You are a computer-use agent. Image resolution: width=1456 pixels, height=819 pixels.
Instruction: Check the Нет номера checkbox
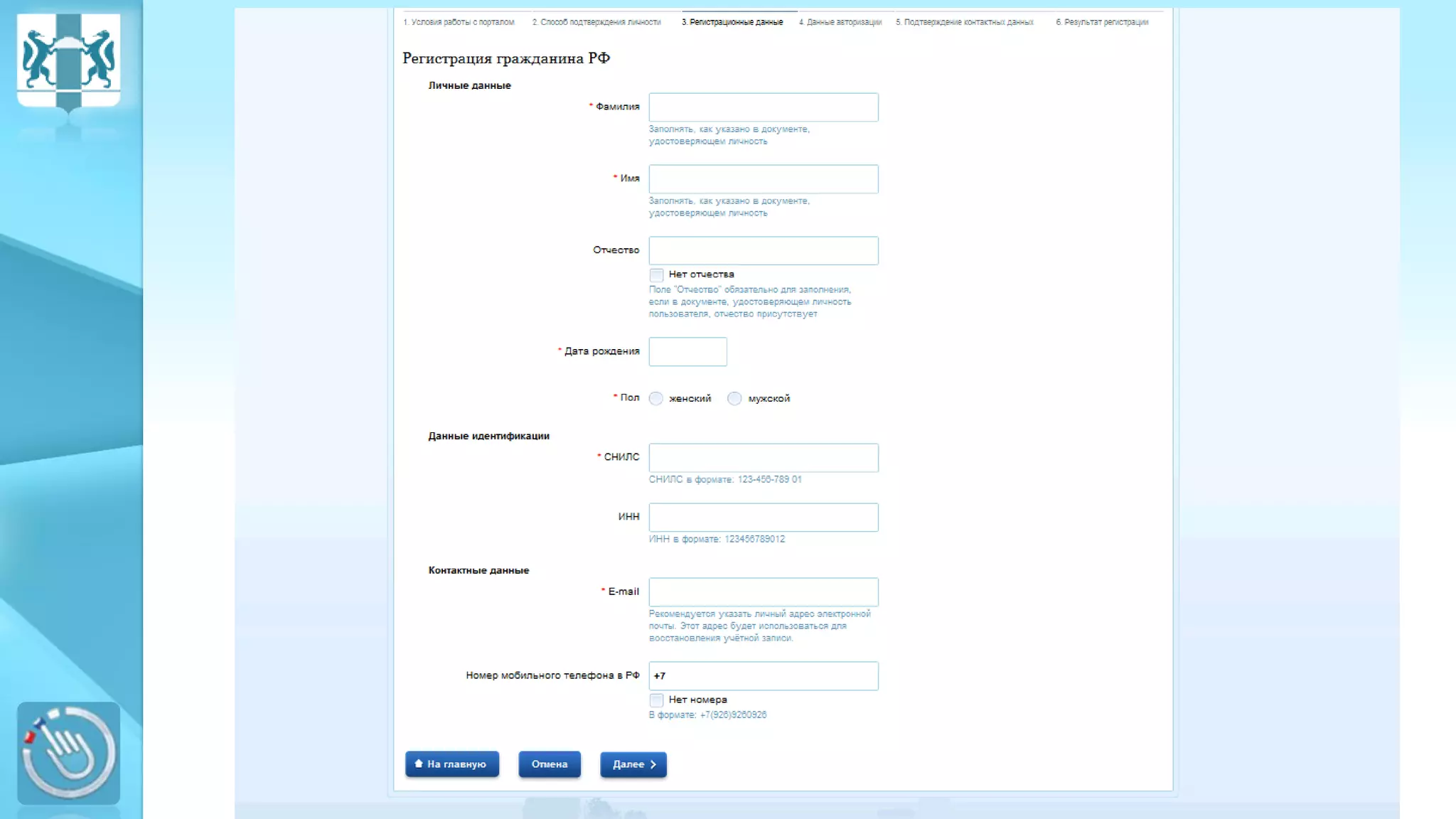pos(656,700)
